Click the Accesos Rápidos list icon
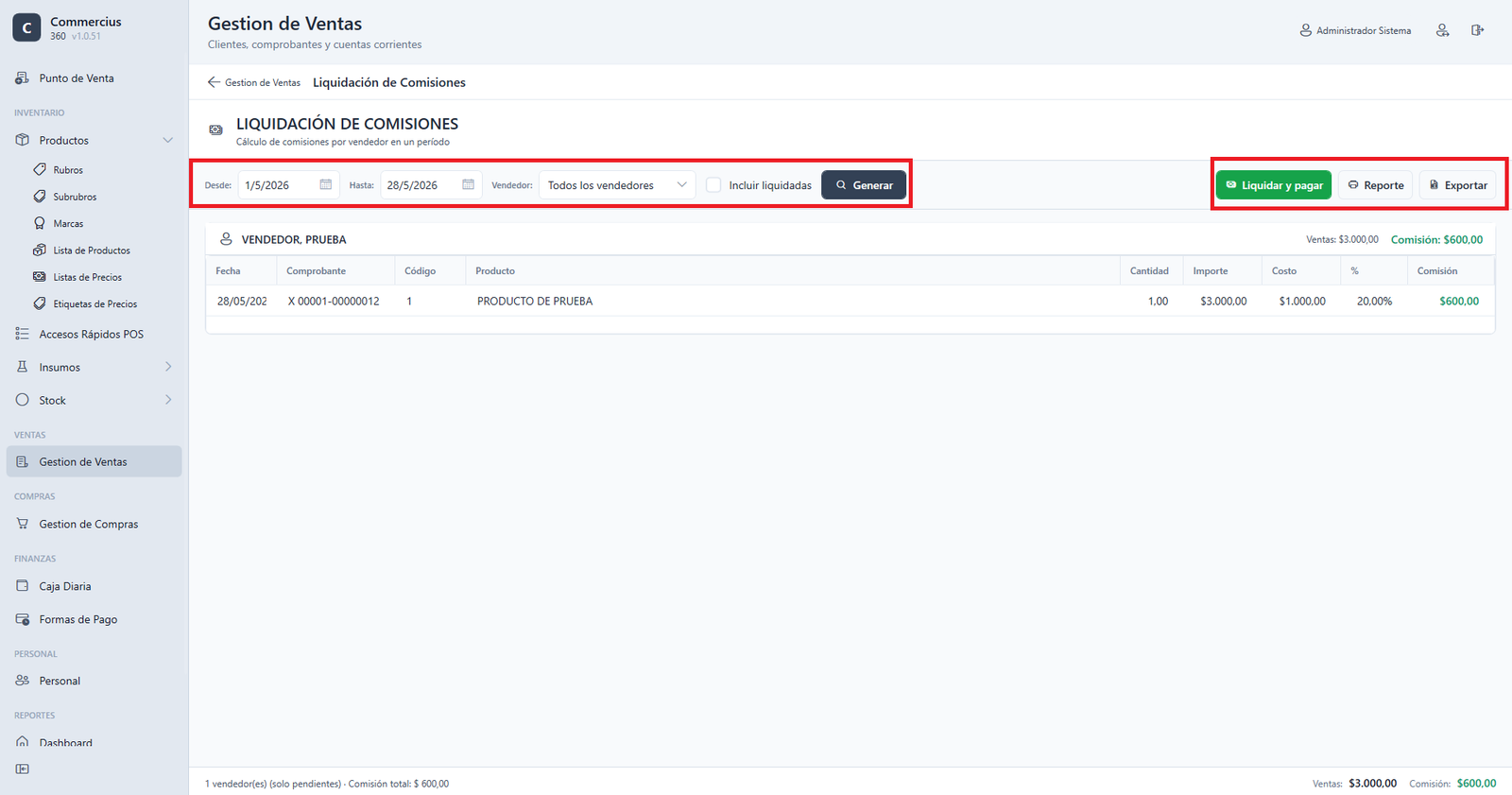This screenshot has width=1512, height=795. [23, 334]
